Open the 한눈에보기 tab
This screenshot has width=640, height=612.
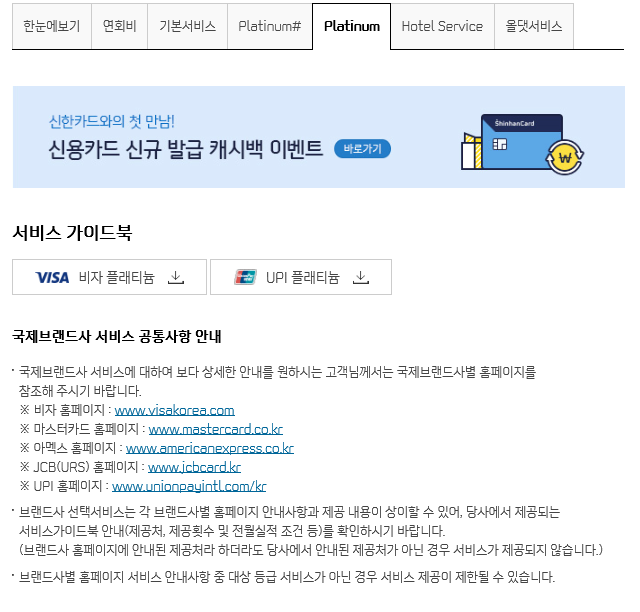[x=52, y=26]
